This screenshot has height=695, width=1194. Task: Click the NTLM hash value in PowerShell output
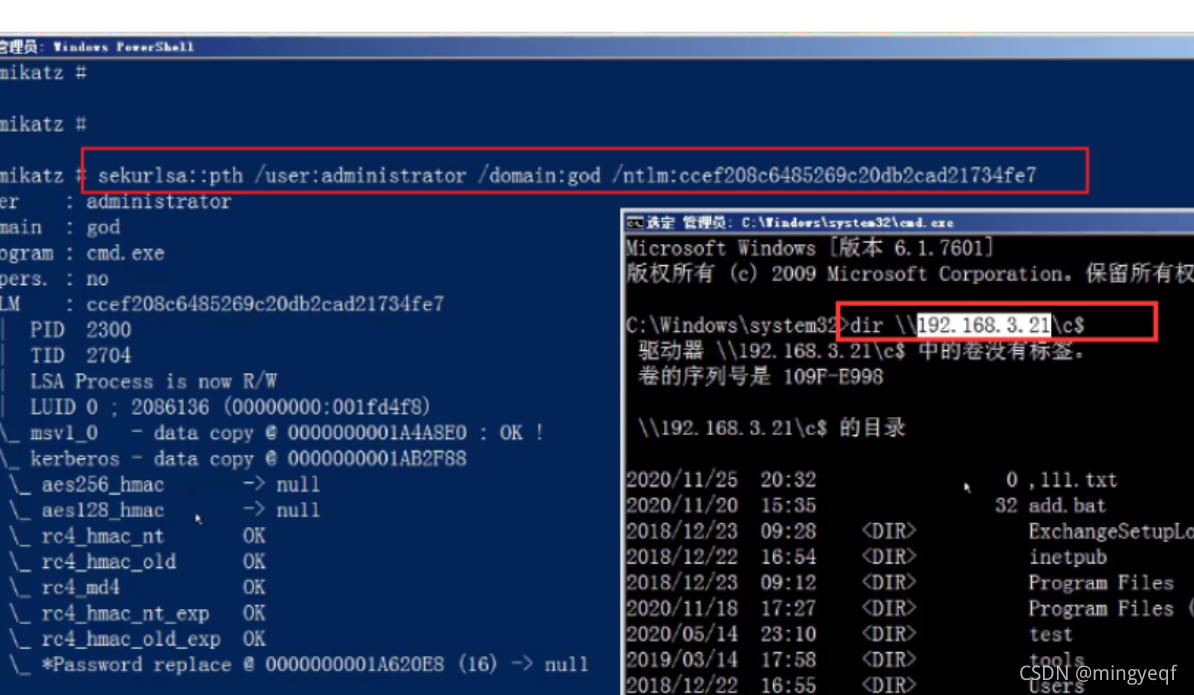pyautogui.click(x=264, y=304)
